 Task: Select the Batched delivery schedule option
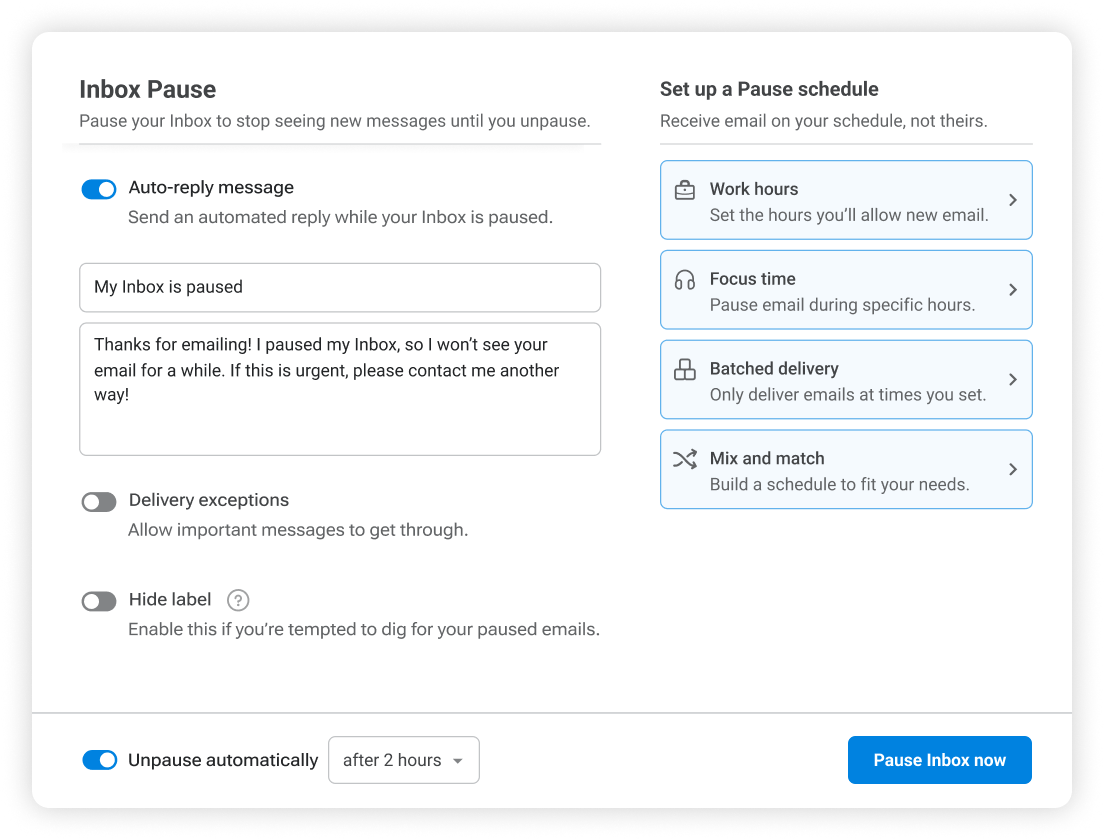846,379
